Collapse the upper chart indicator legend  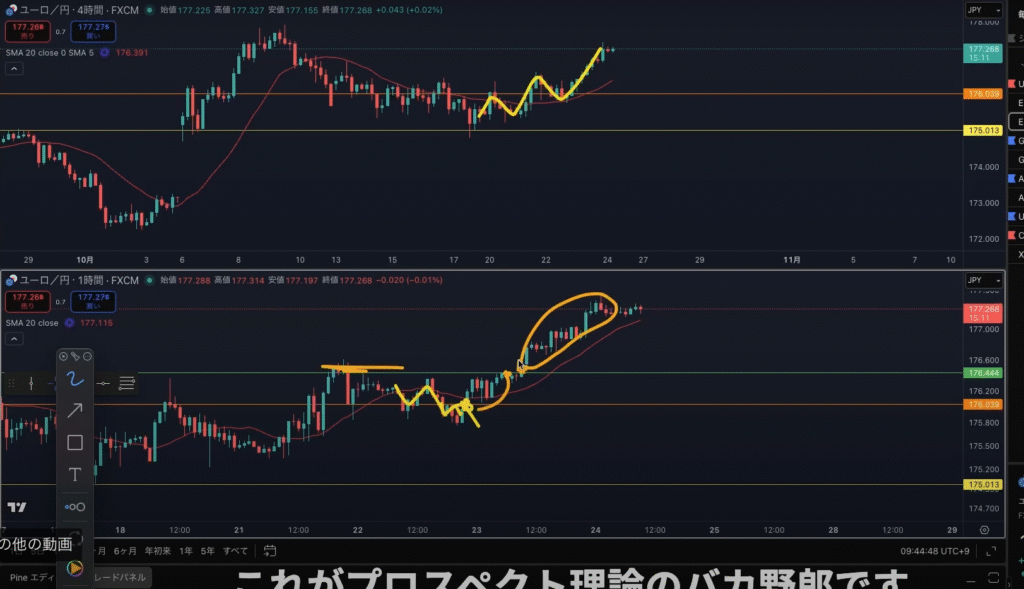pos(15,69)
